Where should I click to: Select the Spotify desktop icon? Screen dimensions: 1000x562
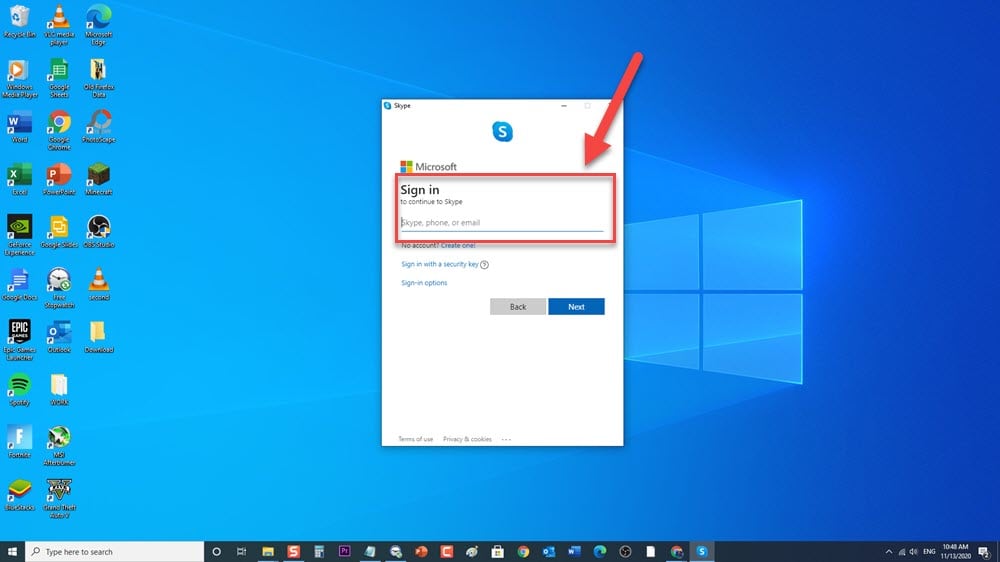[20, 389]
